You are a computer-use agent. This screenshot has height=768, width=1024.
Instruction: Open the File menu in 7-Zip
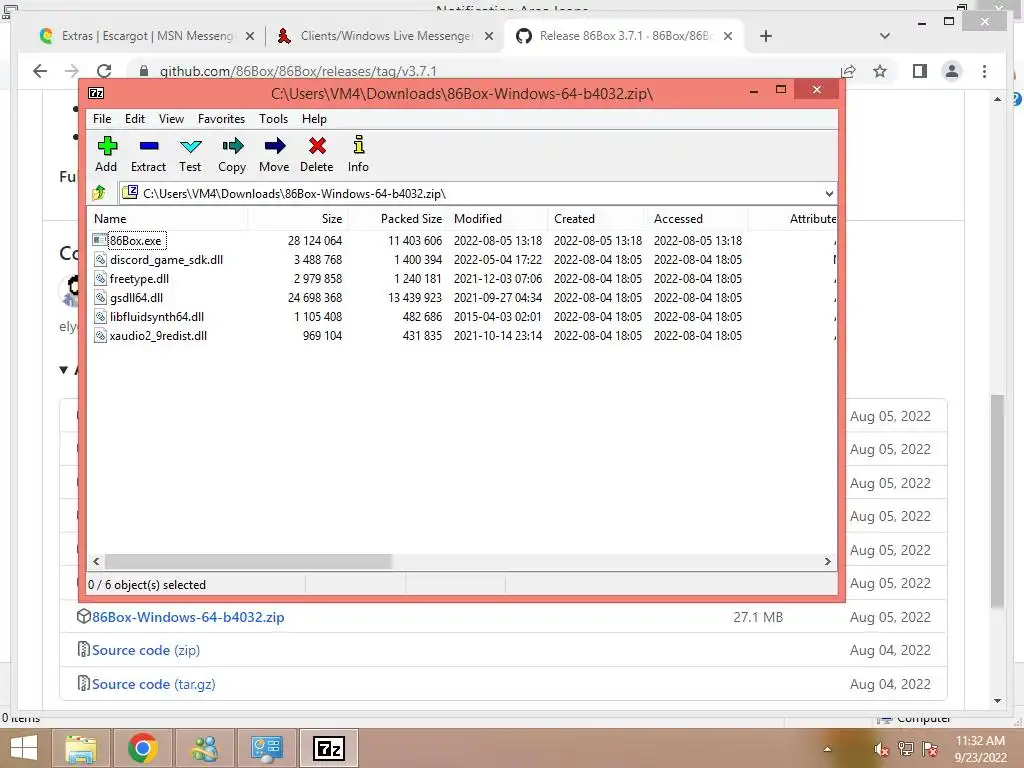click(102, 119)
